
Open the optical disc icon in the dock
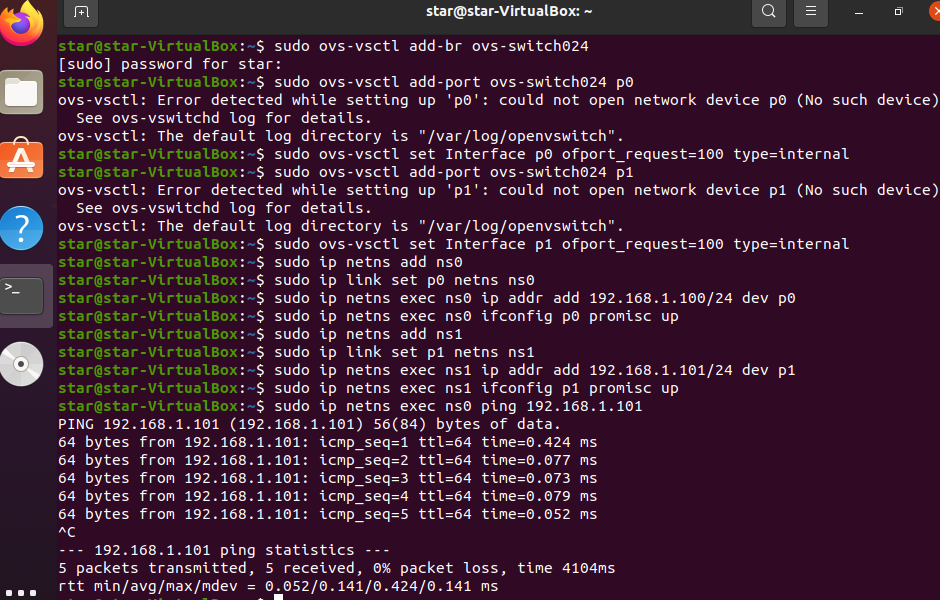pos(22,363)
